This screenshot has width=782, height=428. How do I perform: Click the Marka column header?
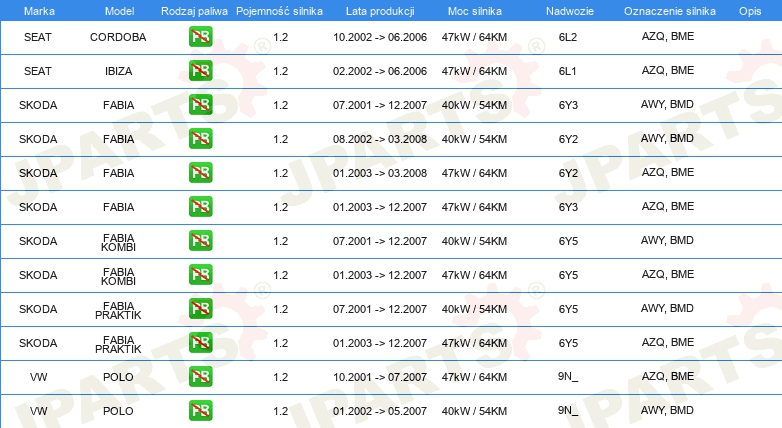(x=39, y=11)
